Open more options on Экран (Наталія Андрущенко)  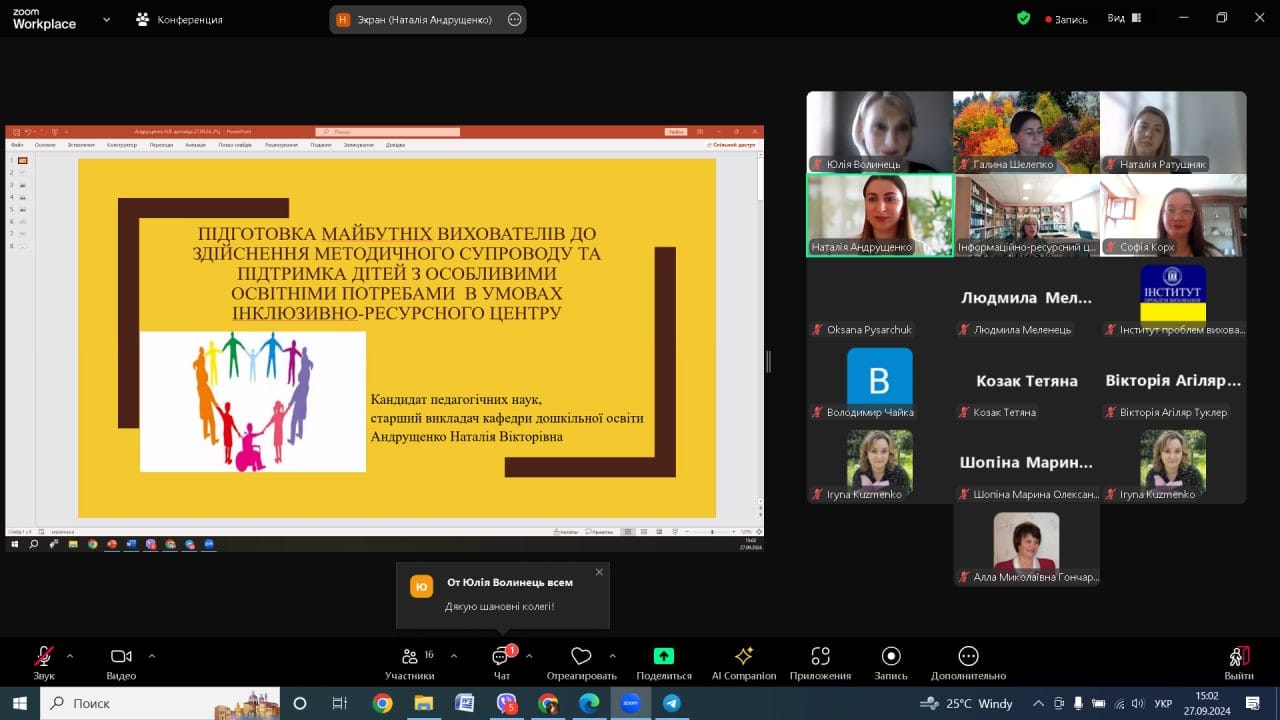click(x=514, y=19)
